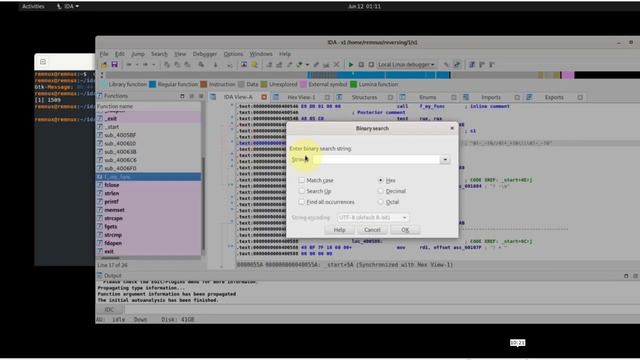Open the Local Linux debugger dropdown
The height and width of the screenshot is (360, 640).
[x=406, y=64]
